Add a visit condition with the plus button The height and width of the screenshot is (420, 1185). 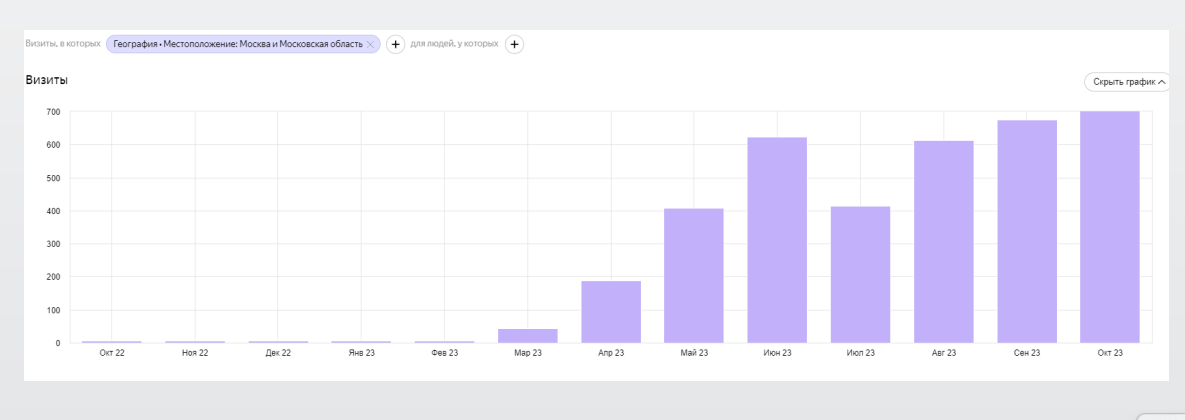(x=395, y=45)
